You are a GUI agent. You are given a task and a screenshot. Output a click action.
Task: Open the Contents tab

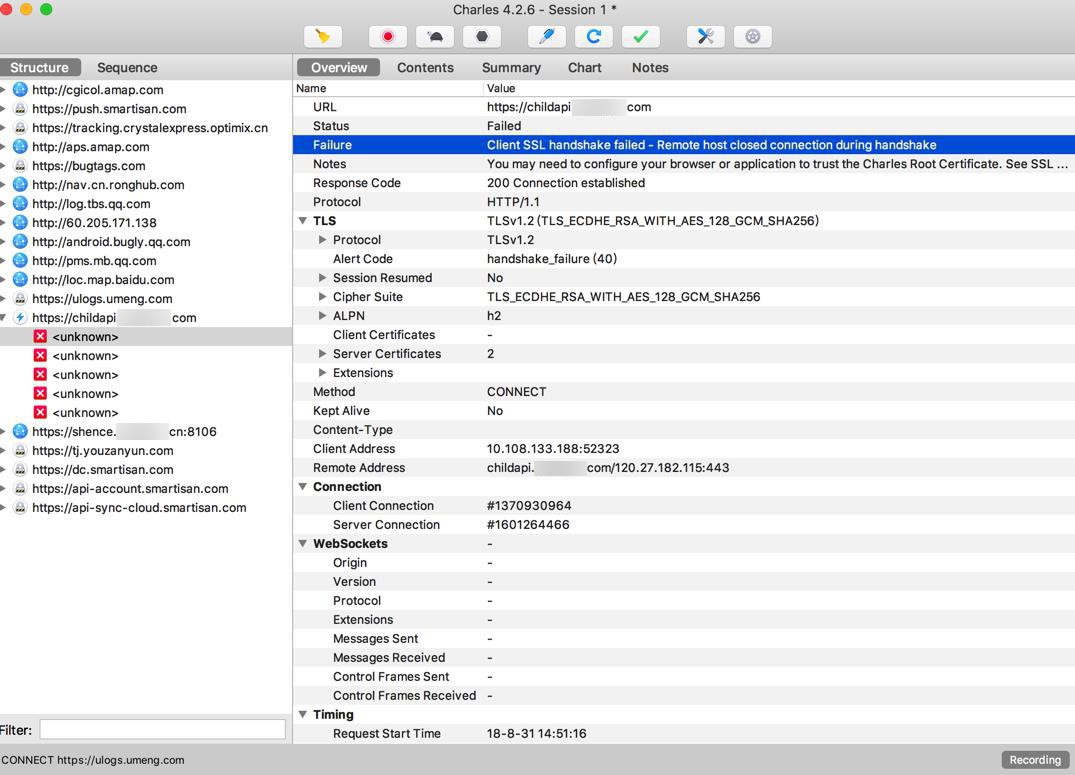(425, 67)
